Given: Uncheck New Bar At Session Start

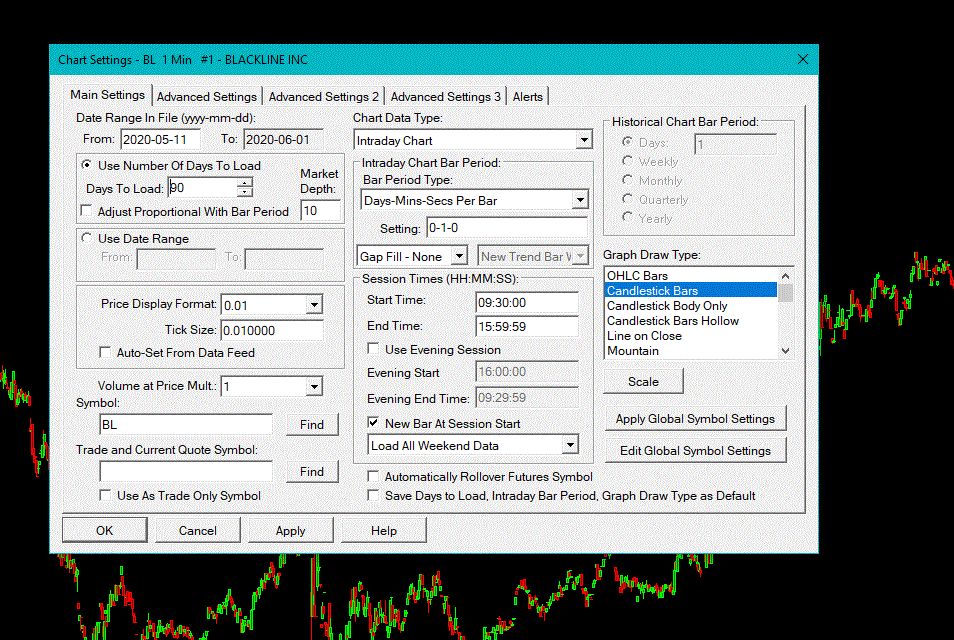Looking at the screenshot, I should 373,422.
